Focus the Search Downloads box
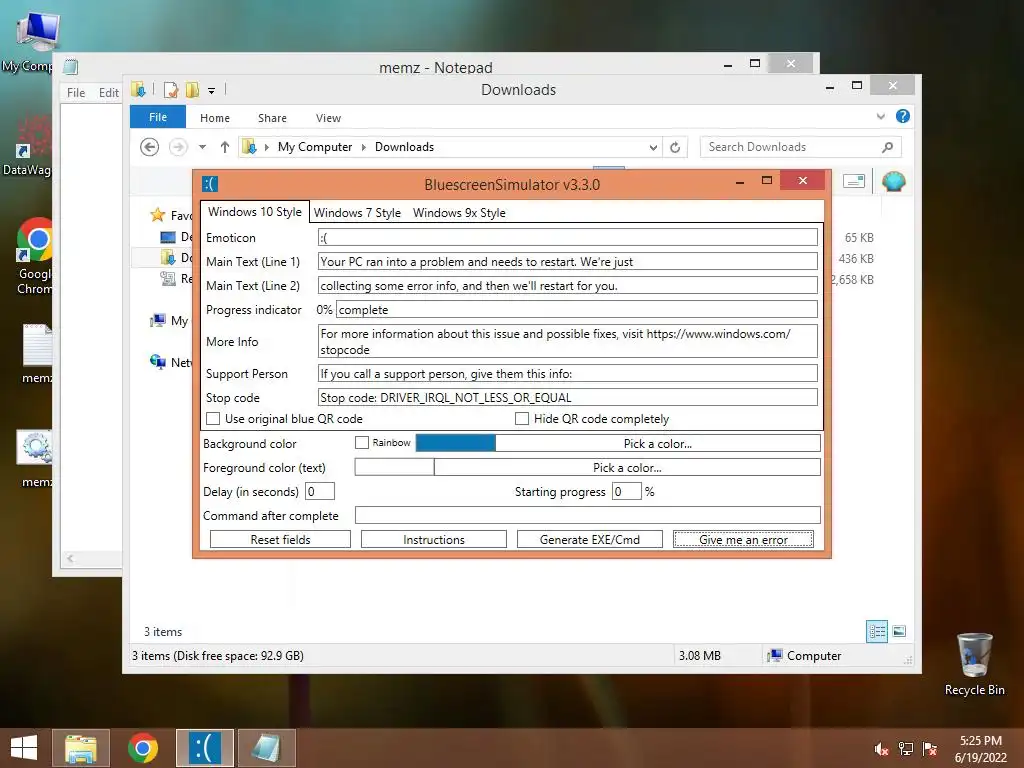 point(801,147)
